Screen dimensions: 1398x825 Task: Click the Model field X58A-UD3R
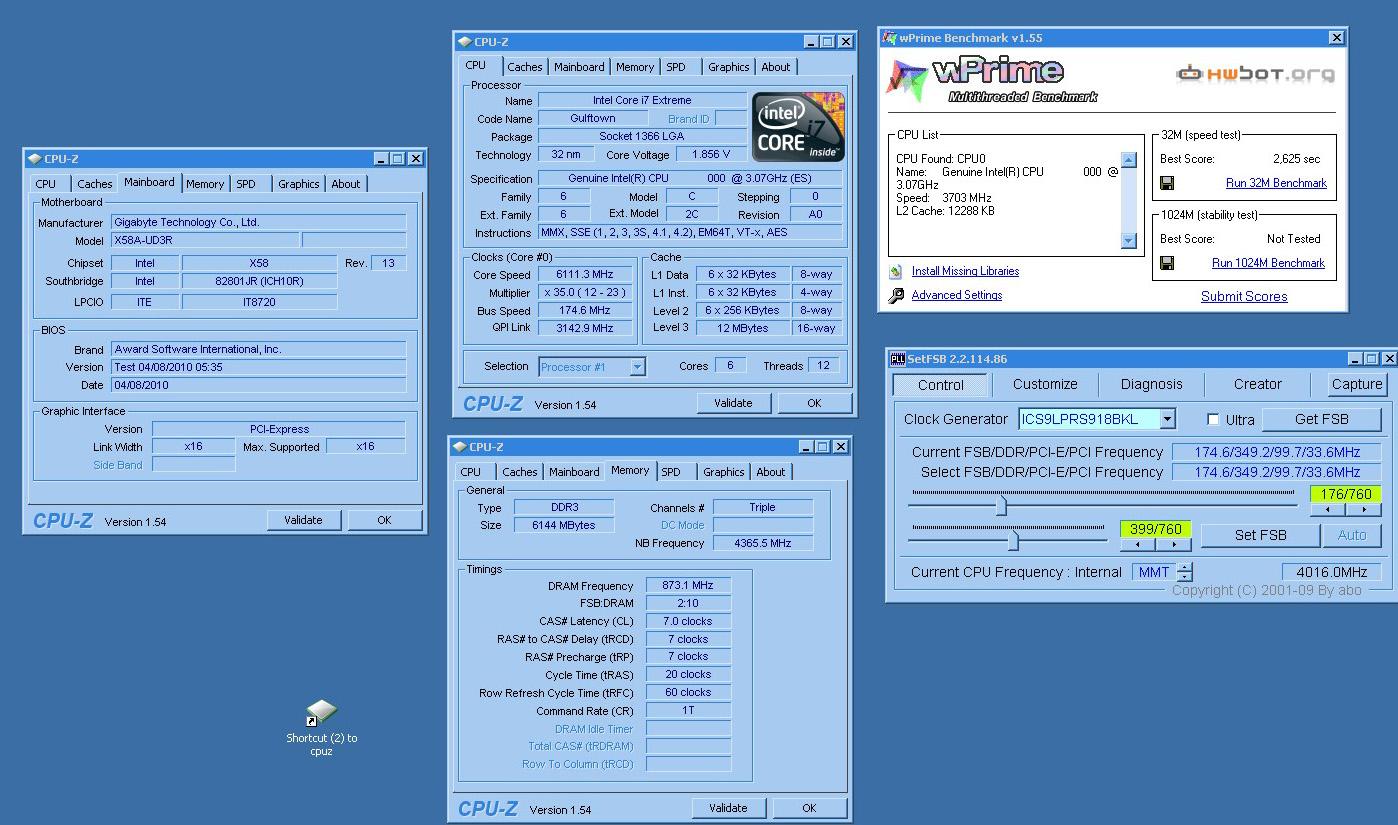pos(205,241)
